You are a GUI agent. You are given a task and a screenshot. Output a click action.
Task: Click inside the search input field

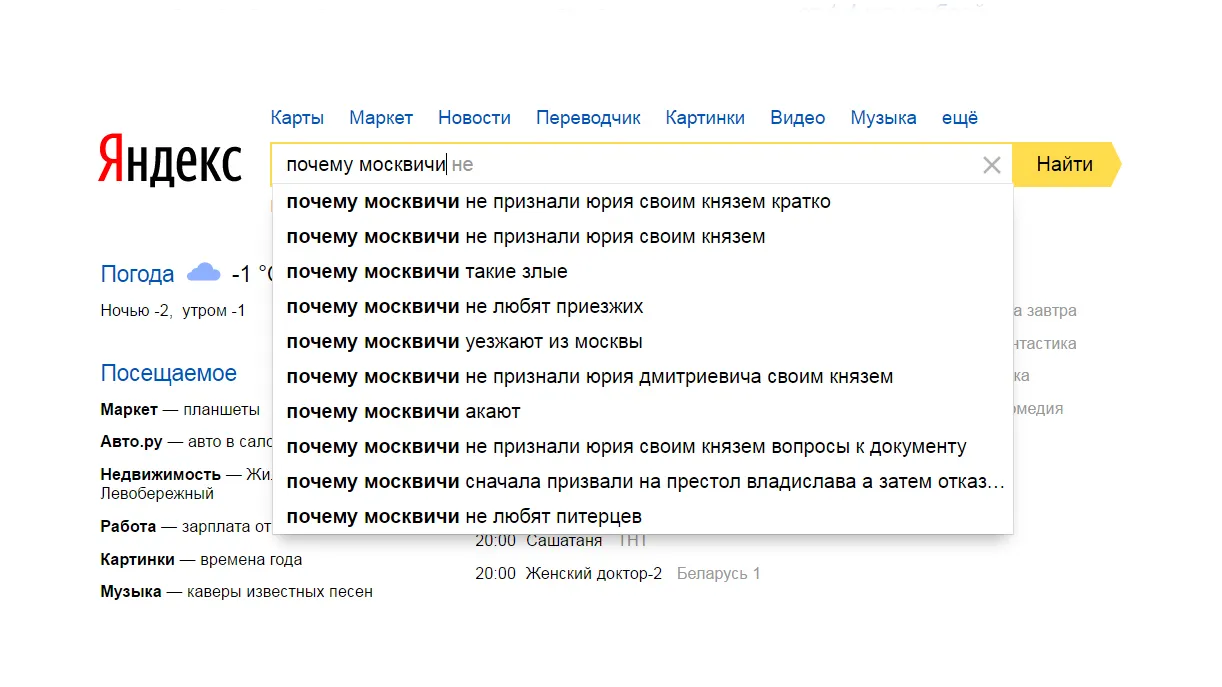625,165
